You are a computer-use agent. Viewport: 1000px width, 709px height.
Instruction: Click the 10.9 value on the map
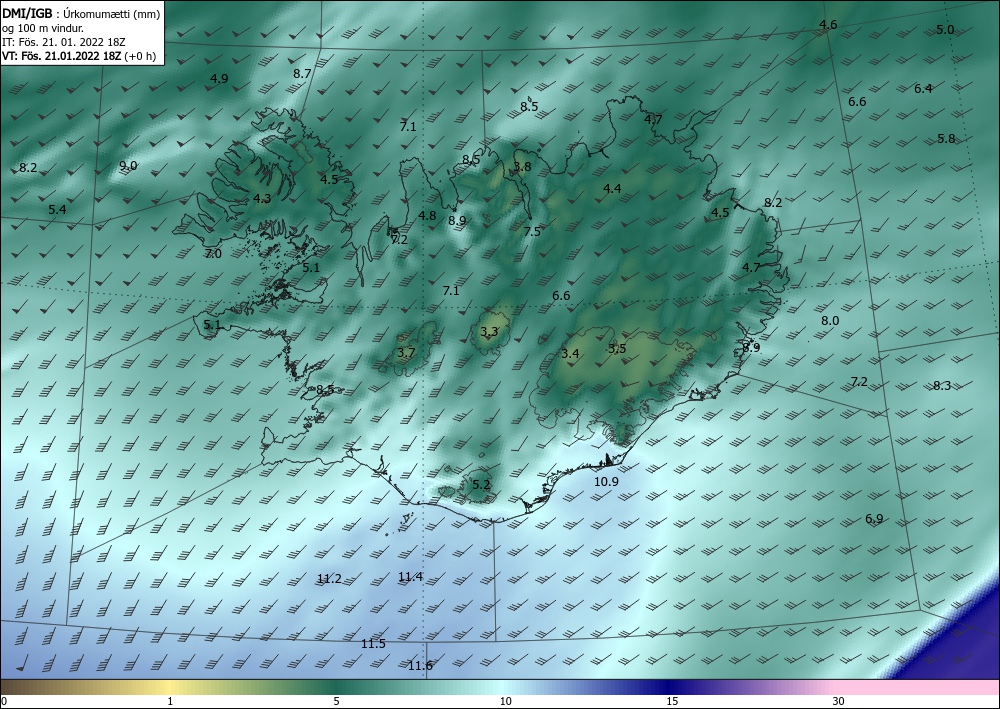(606, 481)
